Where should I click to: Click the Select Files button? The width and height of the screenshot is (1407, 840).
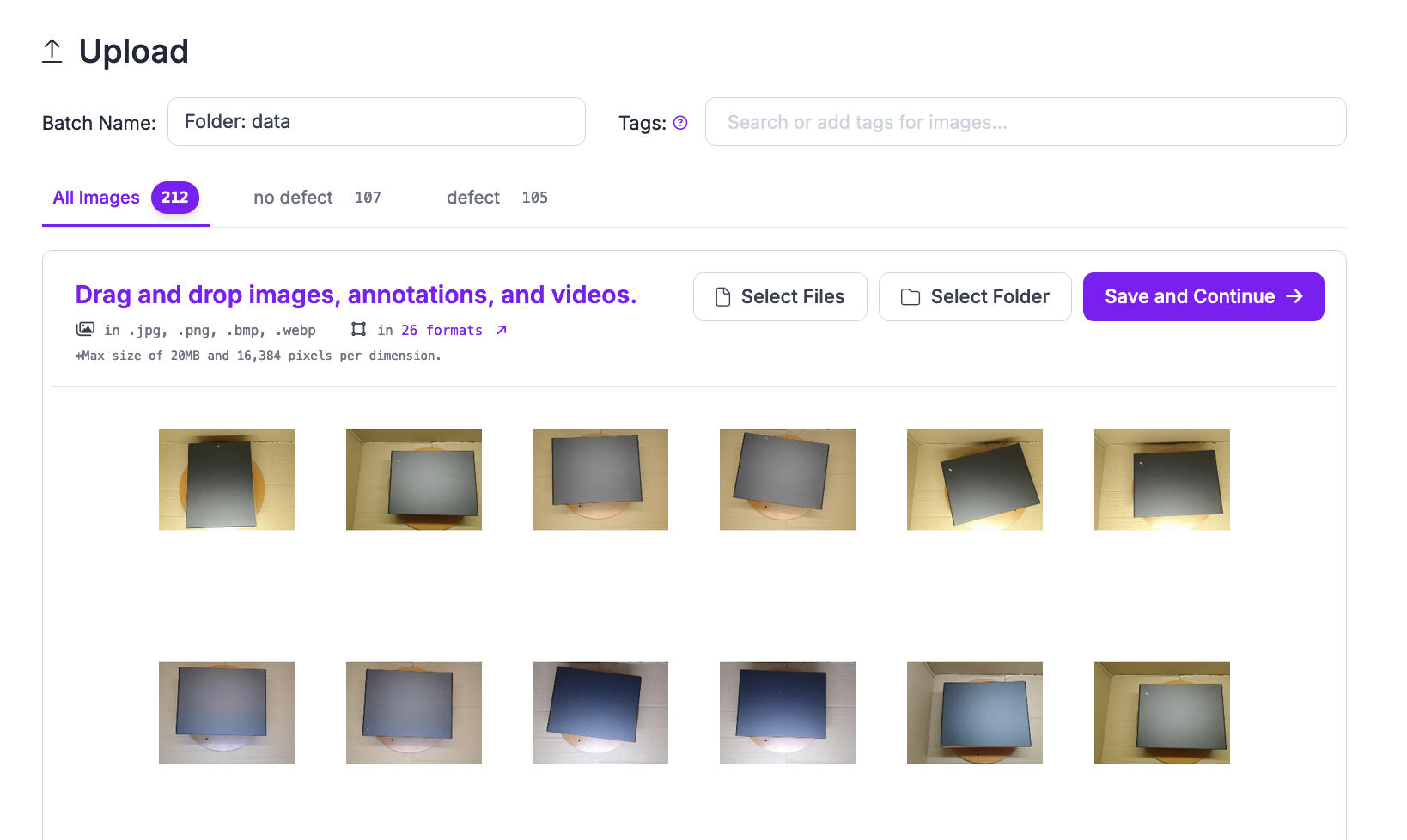coord(780,297)
